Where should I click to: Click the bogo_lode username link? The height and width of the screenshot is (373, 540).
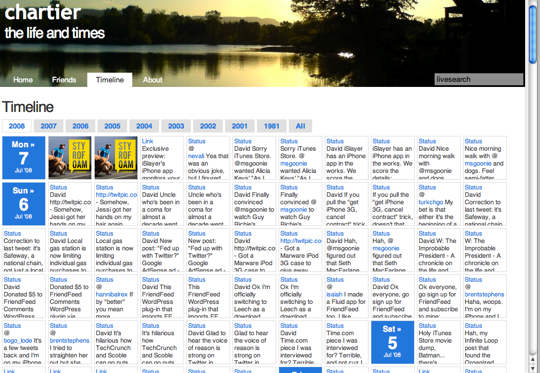pos(18,341)
